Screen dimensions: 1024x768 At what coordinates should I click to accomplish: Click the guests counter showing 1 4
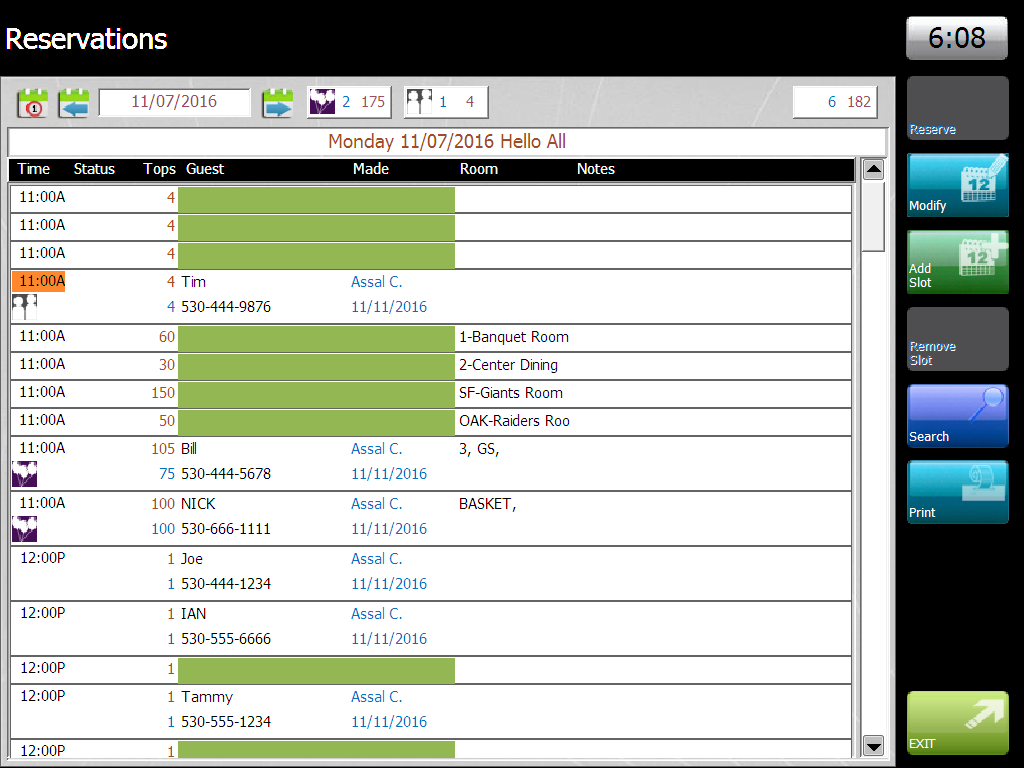(x=445, y=102)
